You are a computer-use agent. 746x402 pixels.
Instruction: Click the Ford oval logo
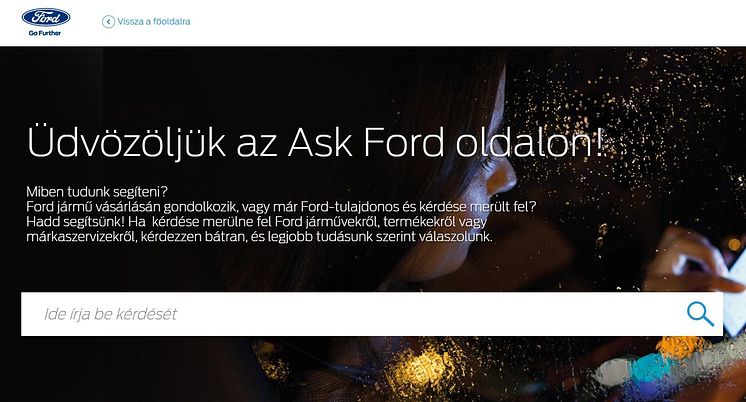(46, 18)
